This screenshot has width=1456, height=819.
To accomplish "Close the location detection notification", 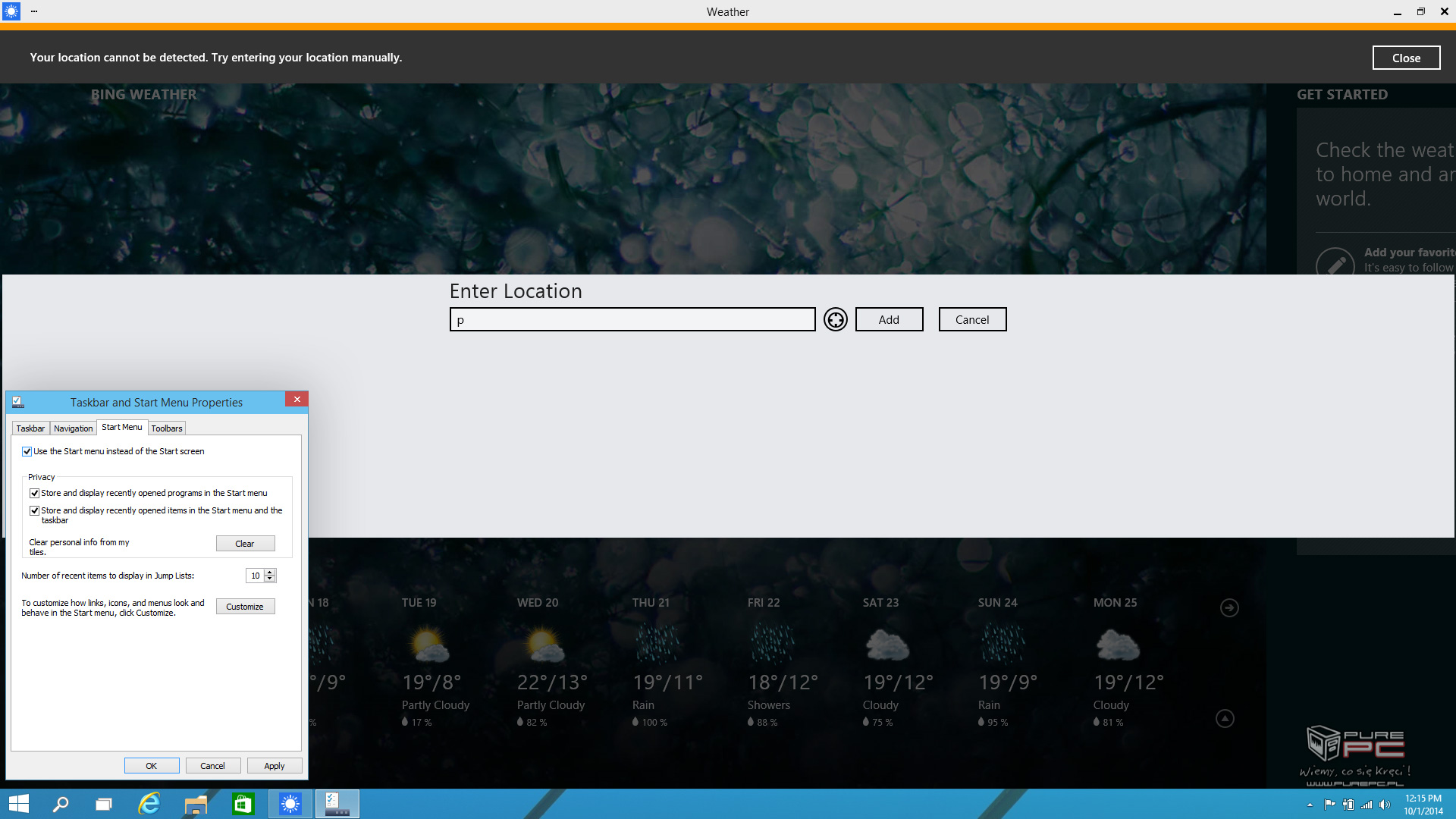I will (x=1406, y=58).
